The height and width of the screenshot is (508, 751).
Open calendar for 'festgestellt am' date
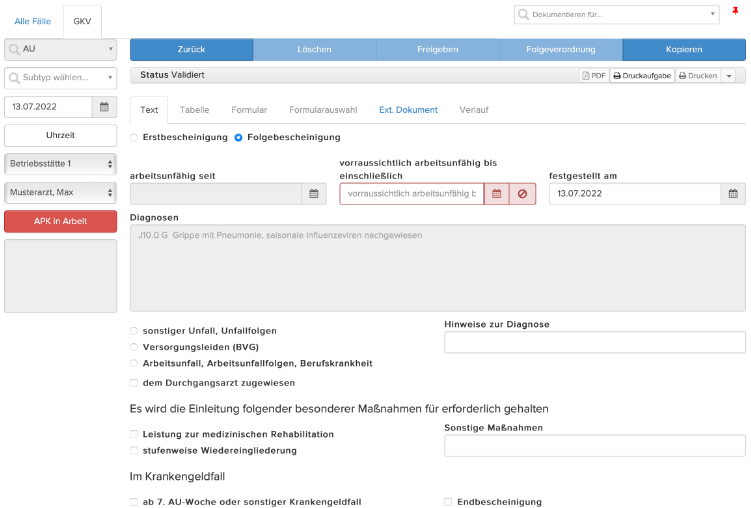(733, 194)
